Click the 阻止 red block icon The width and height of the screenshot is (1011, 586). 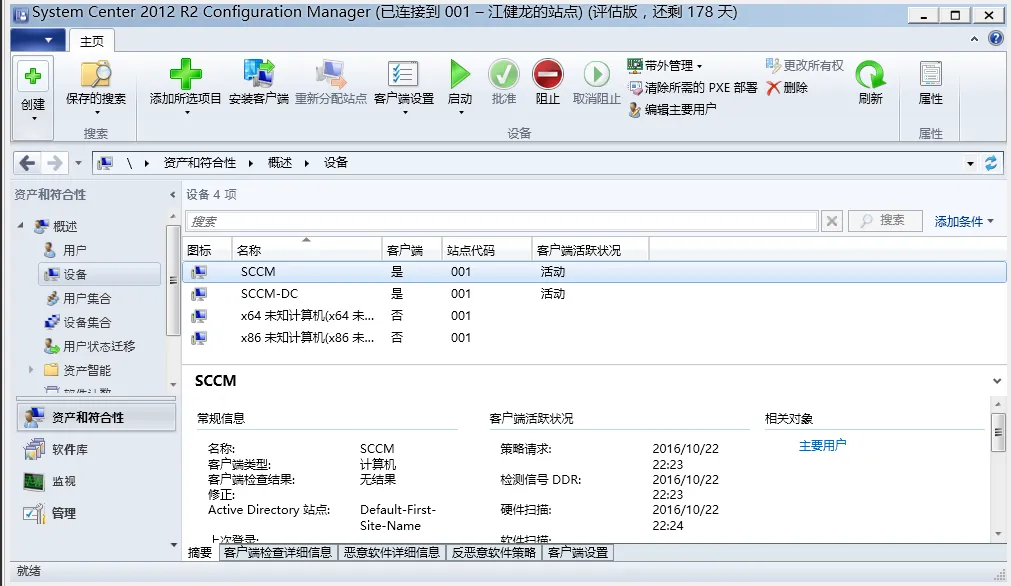click(547, 73)
